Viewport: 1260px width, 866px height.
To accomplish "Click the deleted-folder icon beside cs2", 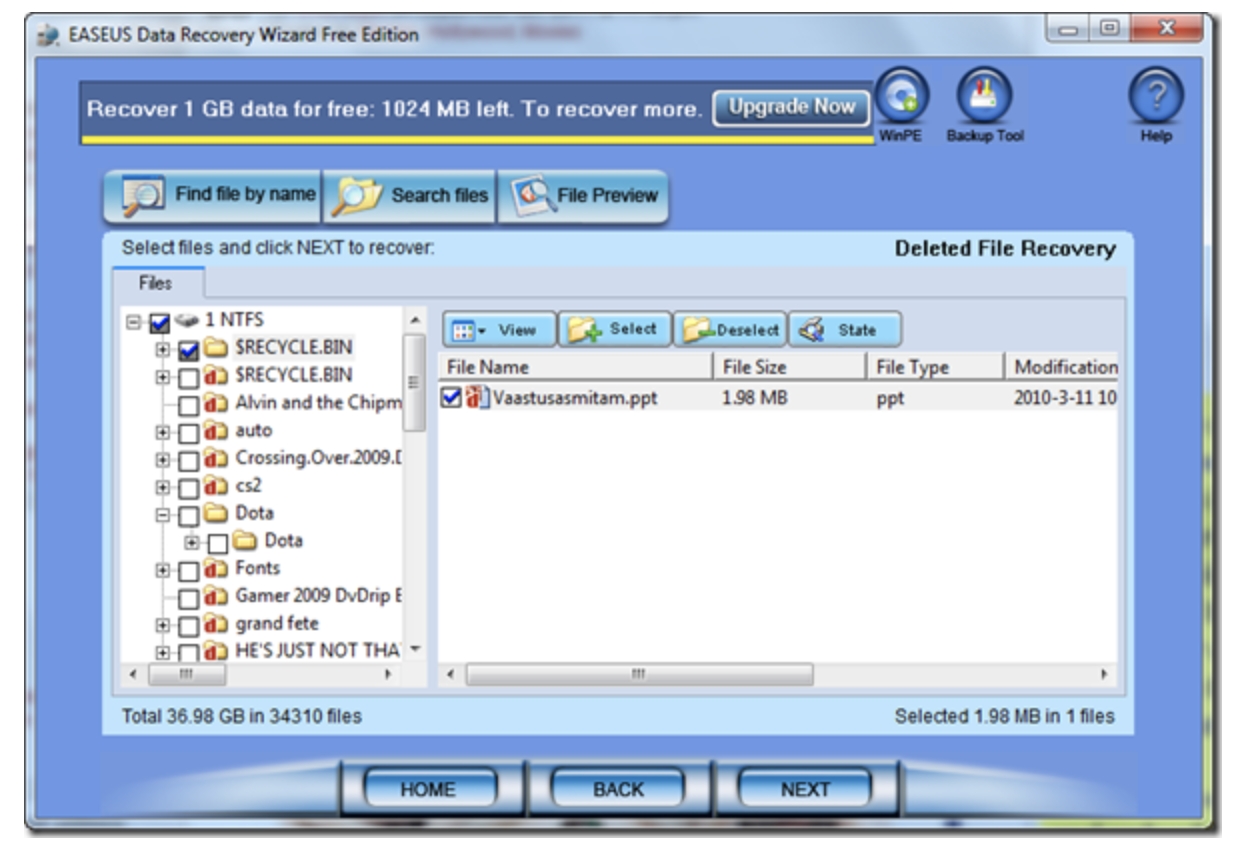I will 216,487.
